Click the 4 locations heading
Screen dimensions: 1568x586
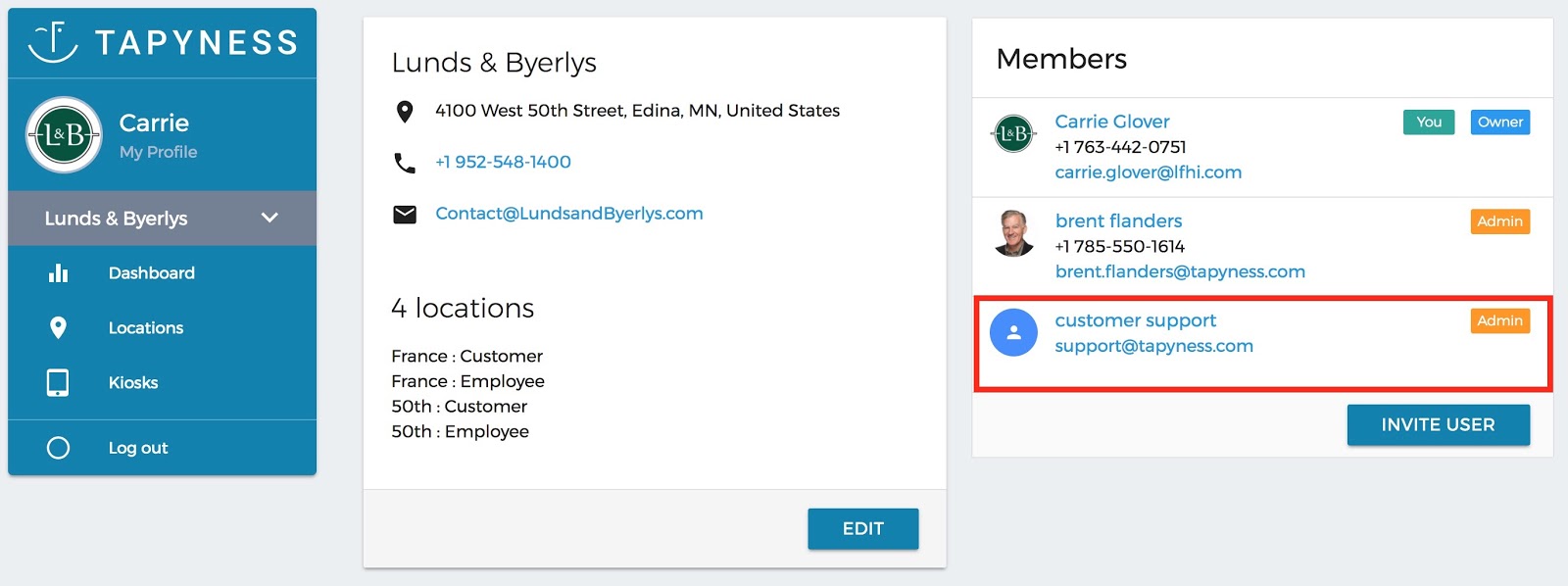point(463,308)
